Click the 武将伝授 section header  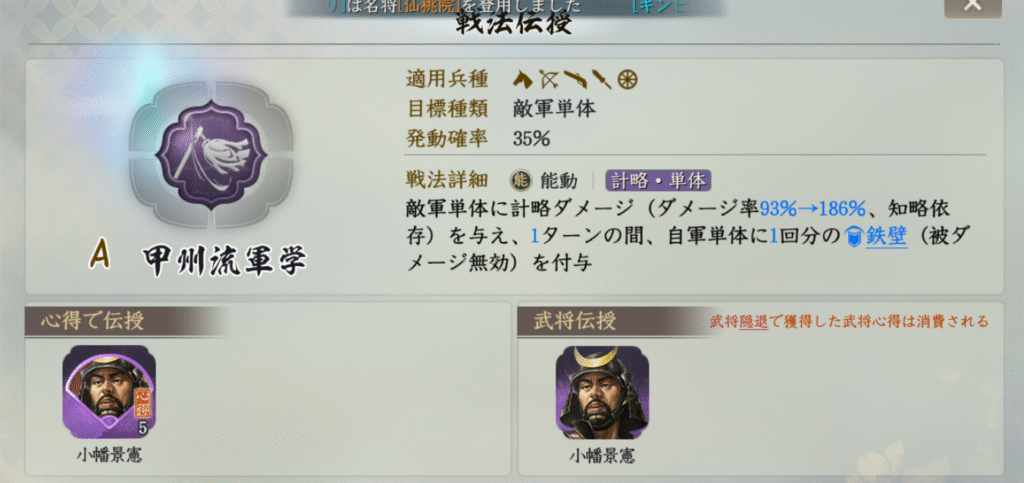point(575,320)
